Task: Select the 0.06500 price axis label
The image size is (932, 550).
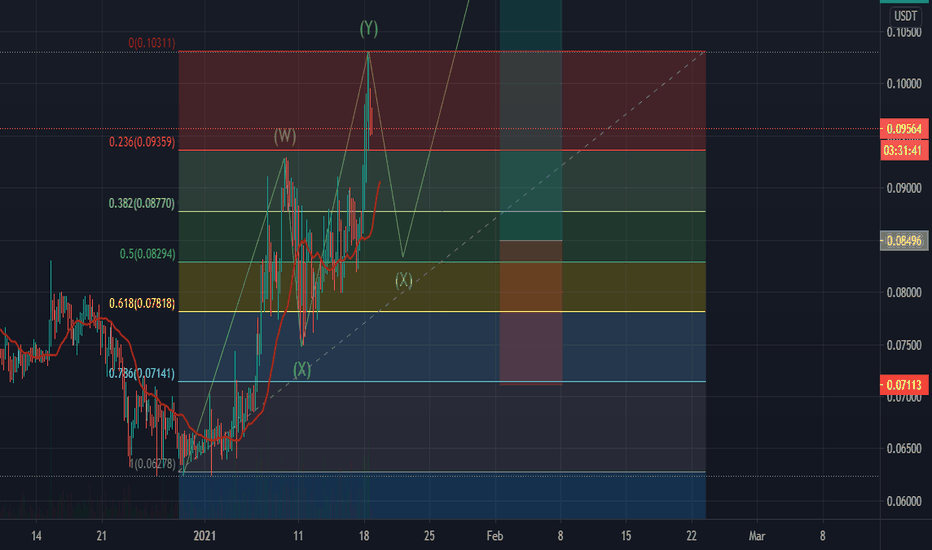Action: click(x=904, y=449)
